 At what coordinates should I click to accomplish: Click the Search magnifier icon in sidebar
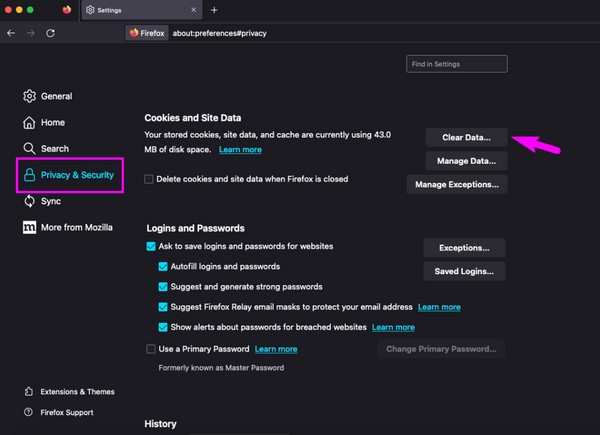coord(29,148)
